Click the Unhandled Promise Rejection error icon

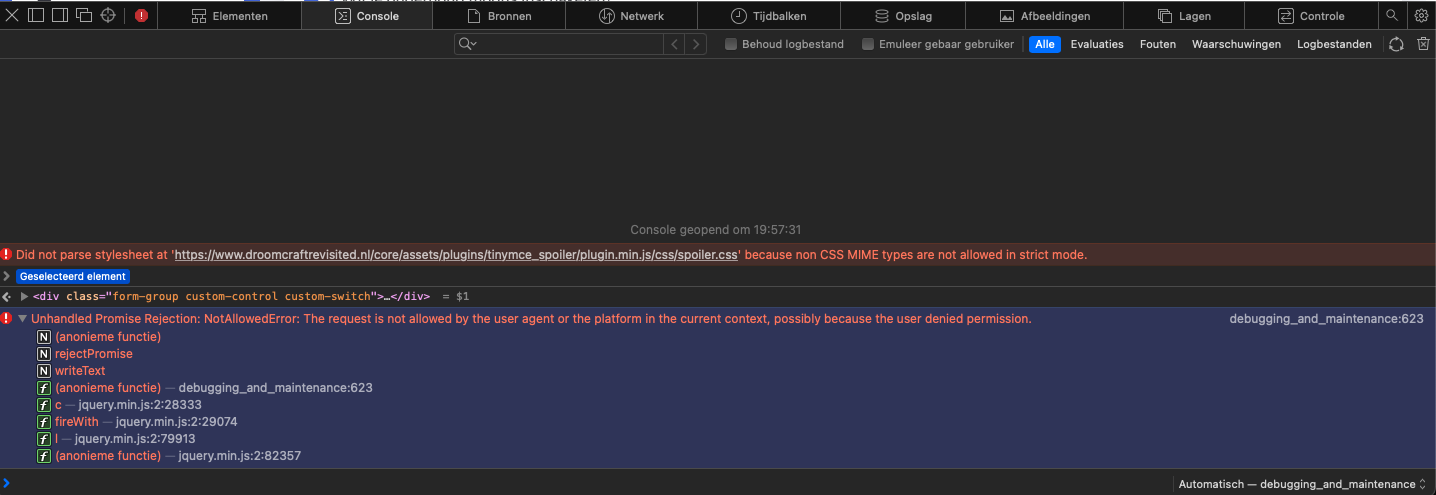[7, 318]
